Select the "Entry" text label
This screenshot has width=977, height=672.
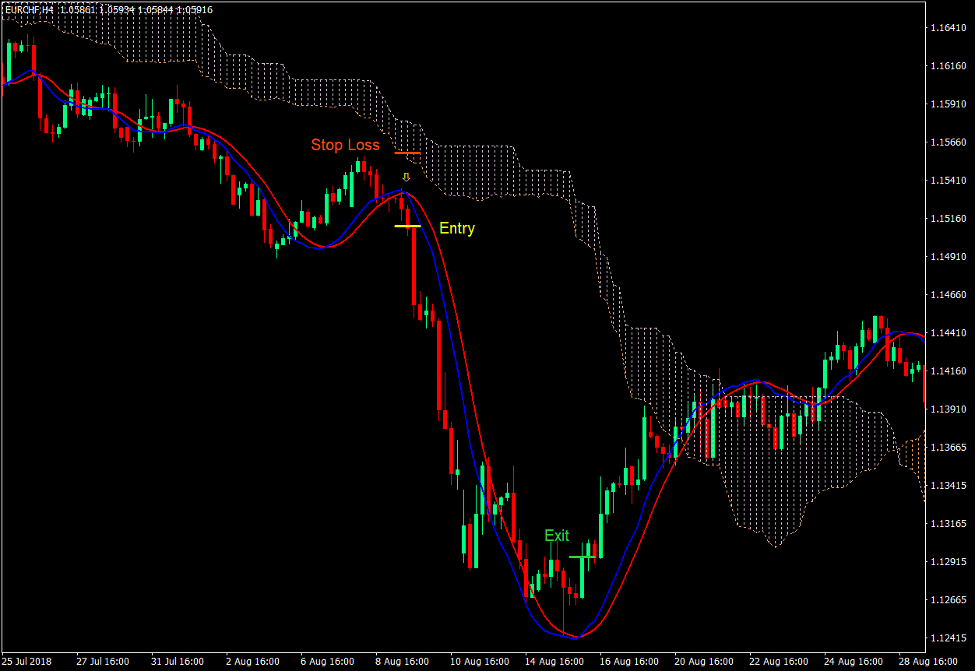[456, 228]
